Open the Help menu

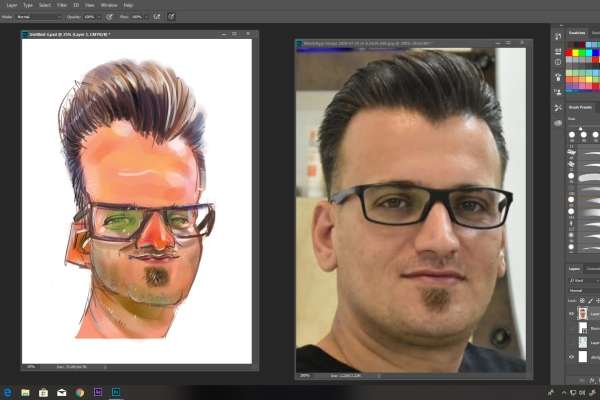(128, 5)
